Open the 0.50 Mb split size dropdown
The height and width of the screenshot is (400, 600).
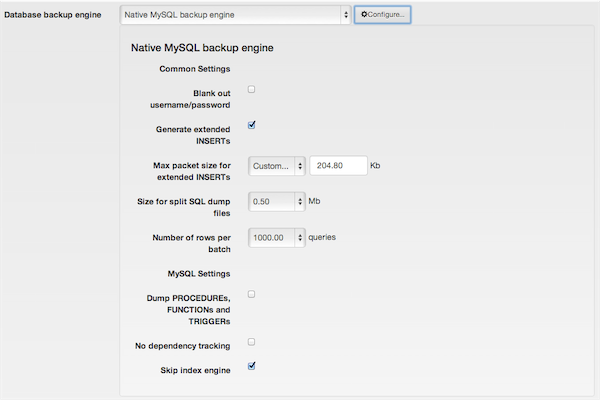point(277,202)
